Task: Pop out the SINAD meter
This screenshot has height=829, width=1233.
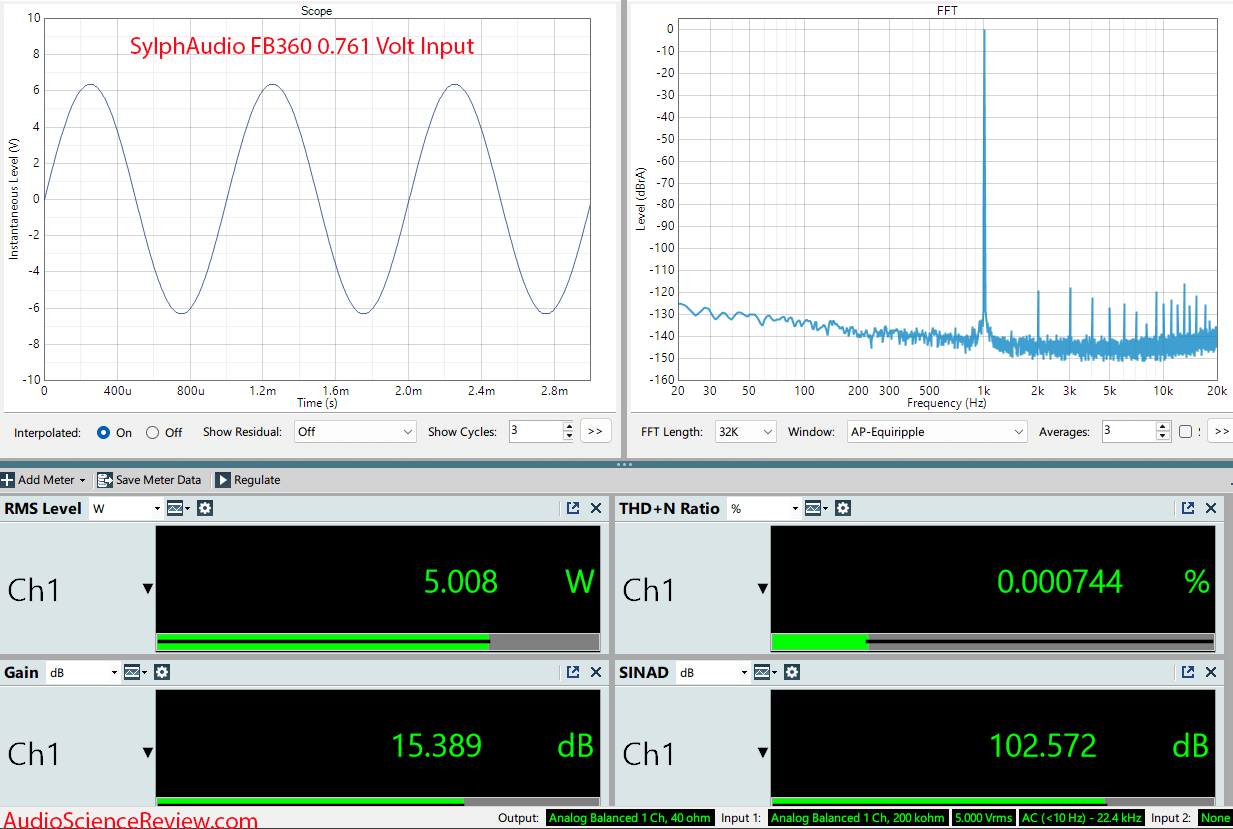Action: (x=1188, y=672)
